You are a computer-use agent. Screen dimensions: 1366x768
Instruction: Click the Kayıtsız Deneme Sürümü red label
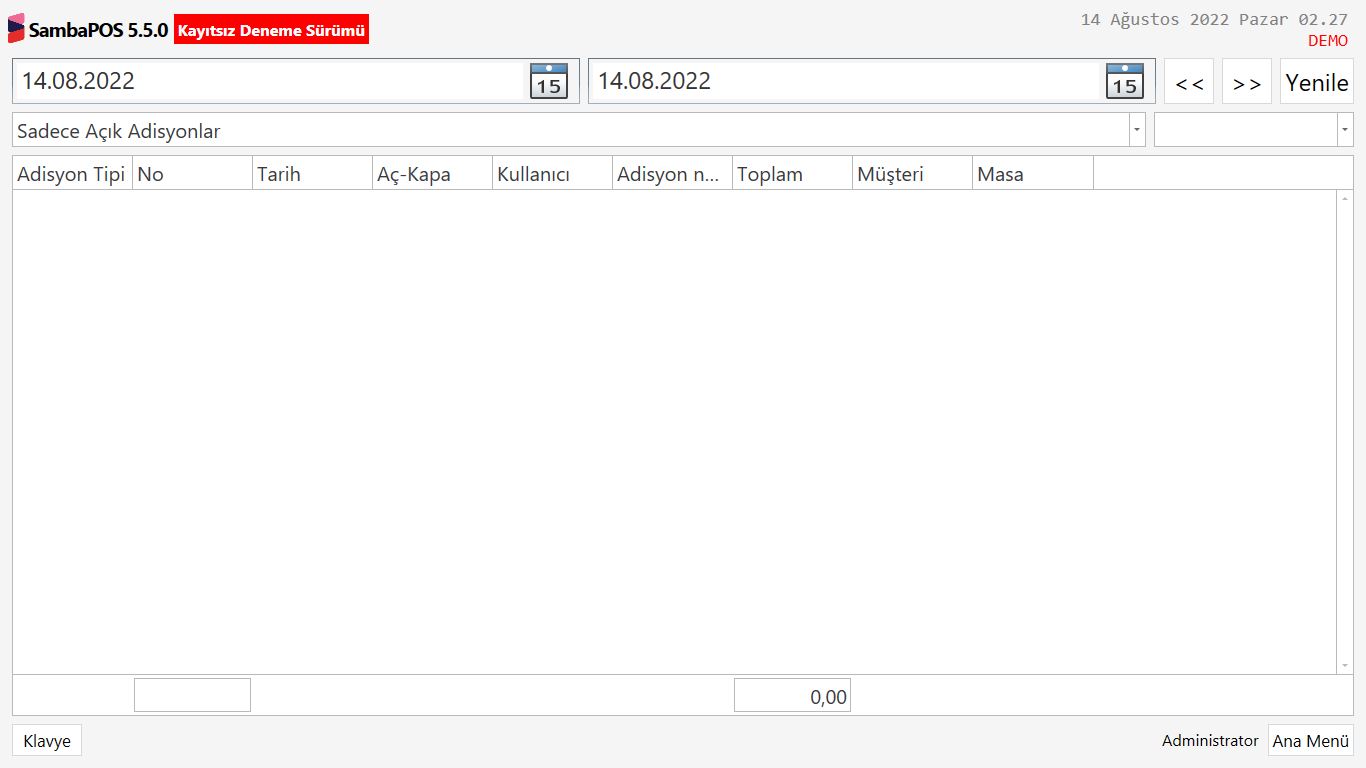[x=271, y=30]
